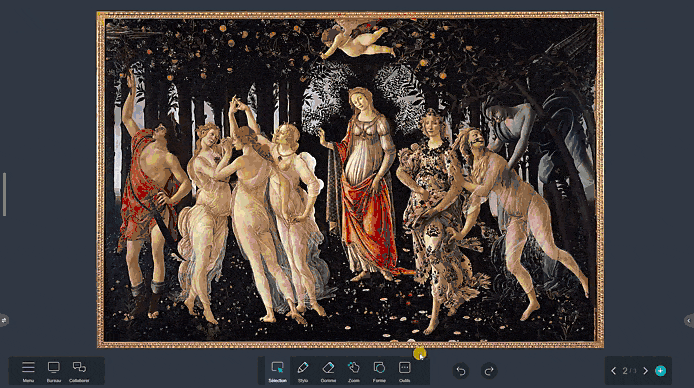The height and width of the screenshot is (388, 694).
Task: Go to the previous page
Action: [613, 371]
